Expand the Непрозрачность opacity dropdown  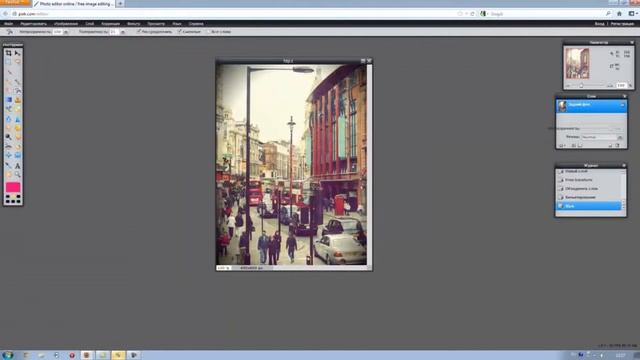(66, 32)
